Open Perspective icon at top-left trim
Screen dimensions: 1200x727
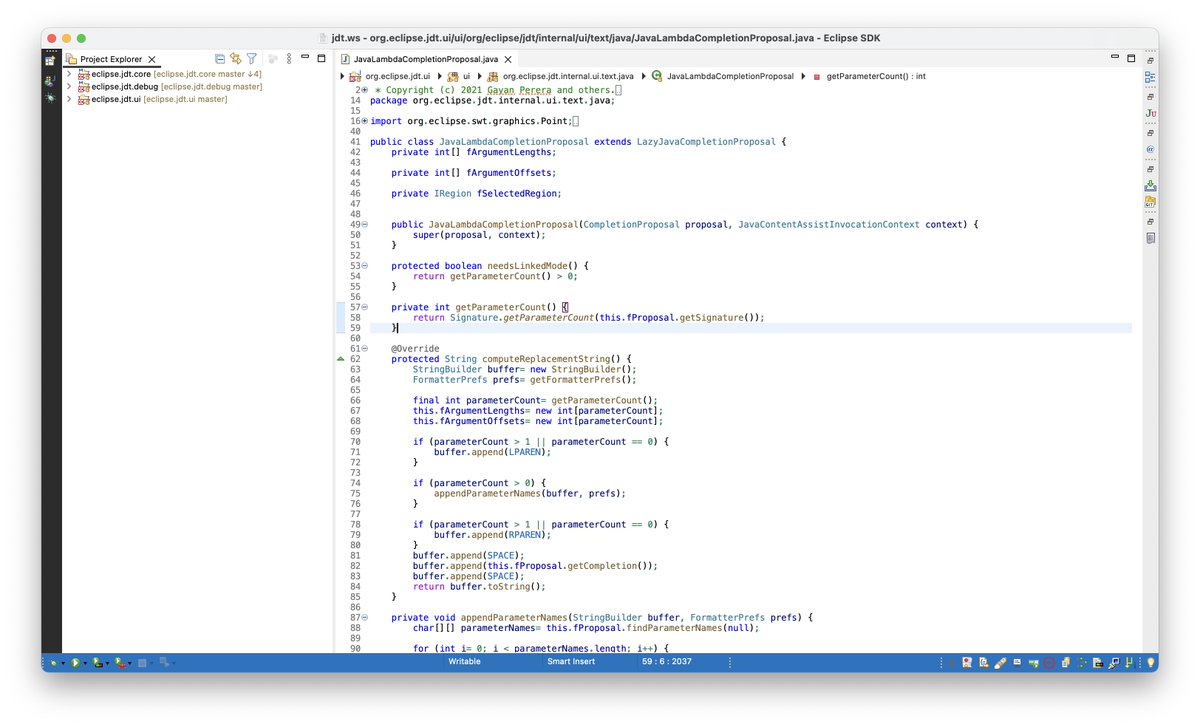pos(50,60)
